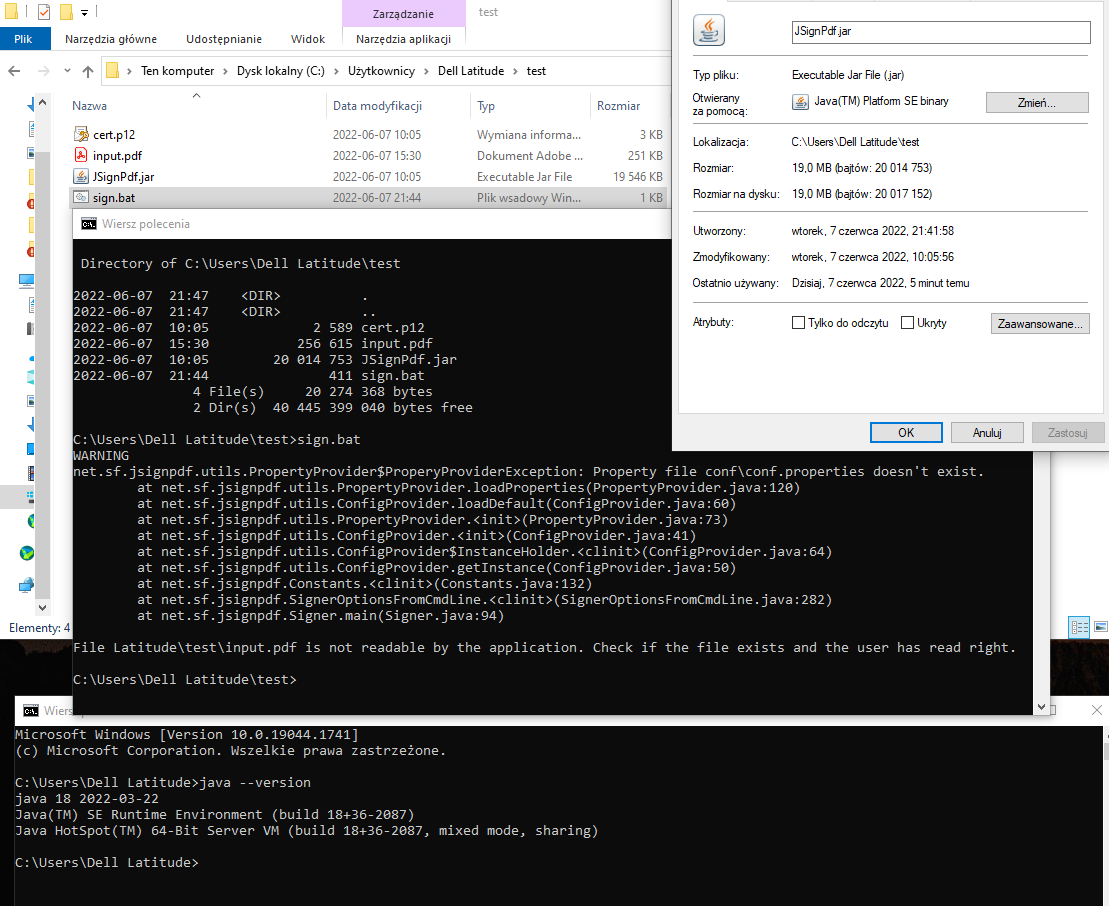Image resolution: width=1109 pixels, height=906 pixels.
Task: Switch to the Widok ribbon tab
Action: [307, 38]
